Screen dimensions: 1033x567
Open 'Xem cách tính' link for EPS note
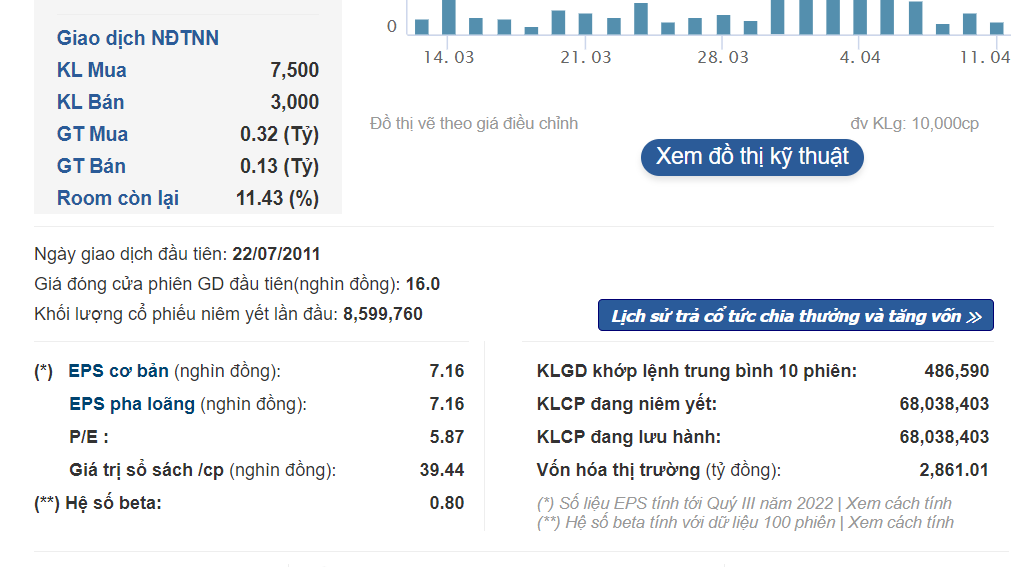[x=899, y=503]
